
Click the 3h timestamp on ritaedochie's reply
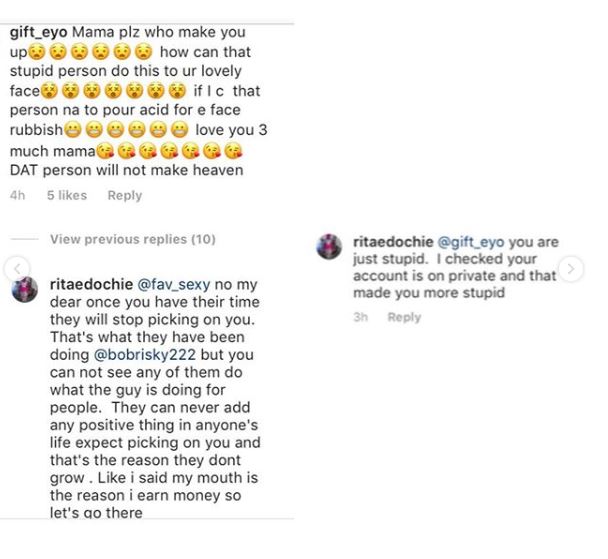[x=361, y=317]
